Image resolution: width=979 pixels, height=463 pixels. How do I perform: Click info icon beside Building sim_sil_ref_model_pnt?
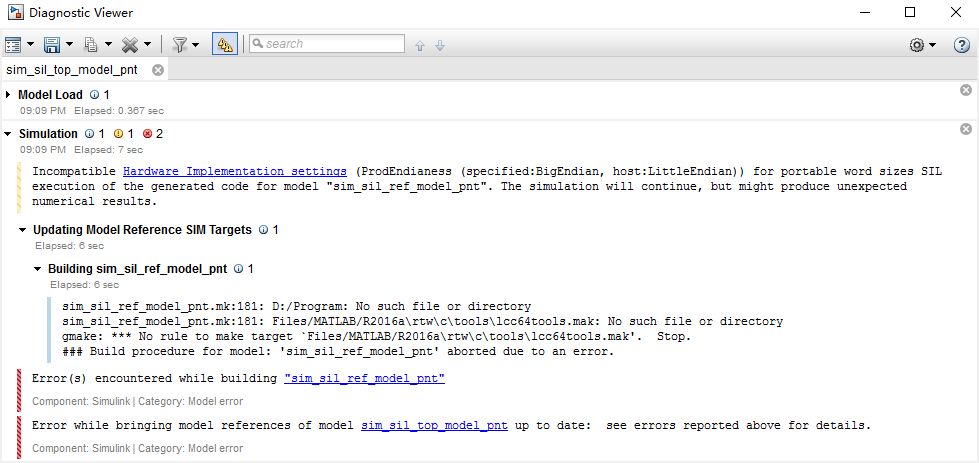pyautogui.click(x=239, y=269)
